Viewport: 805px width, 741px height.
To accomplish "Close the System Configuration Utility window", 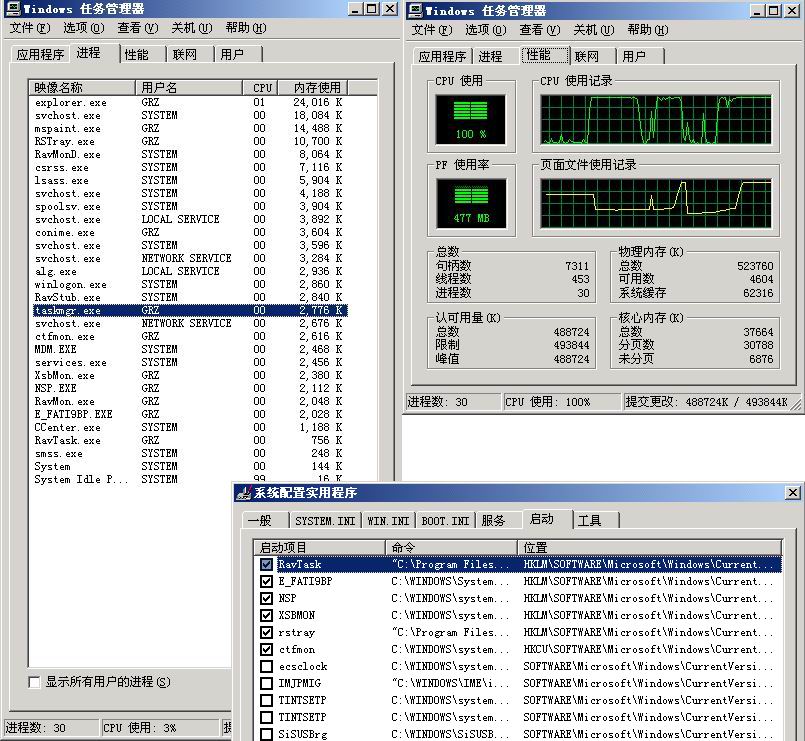I will coord(793,493).
